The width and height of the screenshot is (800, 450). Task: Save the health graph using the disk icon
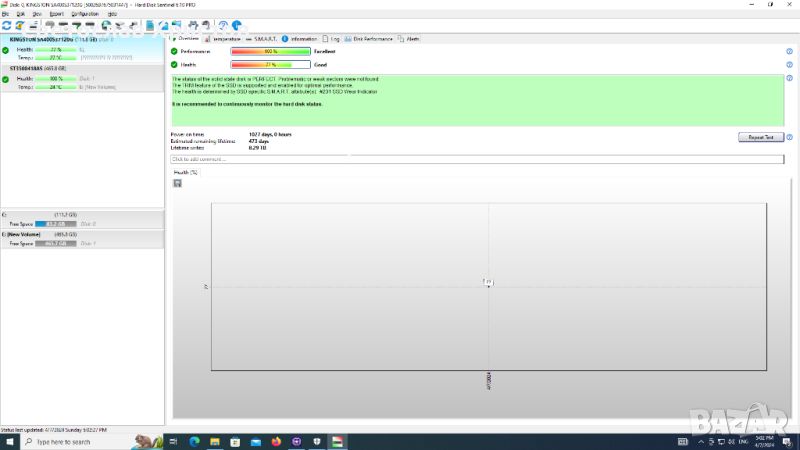click(x=177, y=183)
